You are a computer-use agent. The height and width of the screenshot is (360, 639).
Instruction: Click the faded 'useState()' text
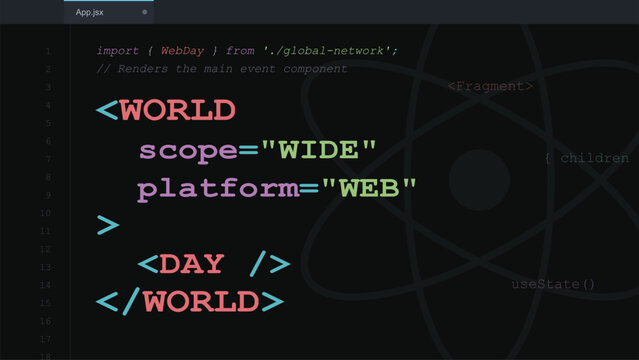553,284
